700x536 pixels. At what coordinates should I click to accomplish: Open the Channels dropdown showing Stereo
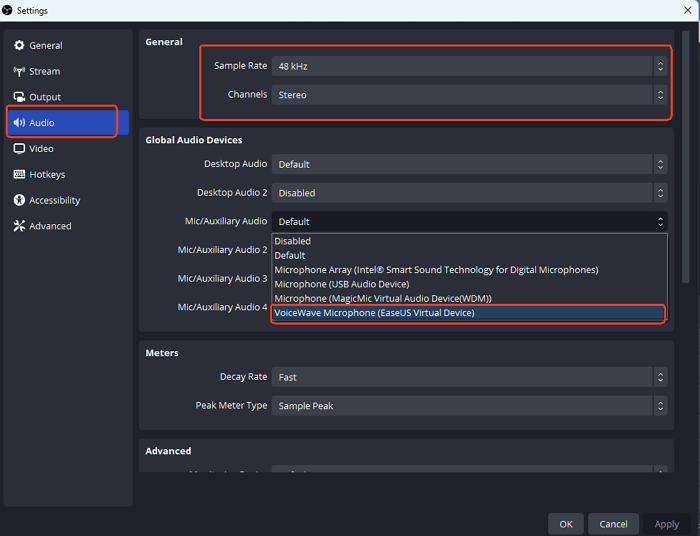click(469, 95)
